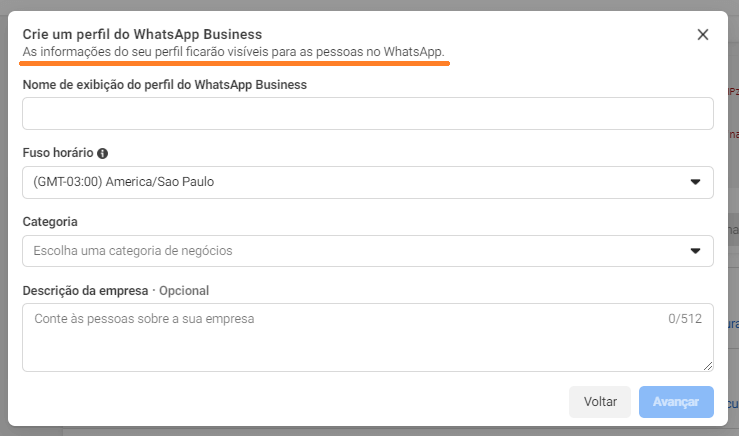Click the arrow of the Categoria dropdown

pyautogui.click(x=696, y=251)
